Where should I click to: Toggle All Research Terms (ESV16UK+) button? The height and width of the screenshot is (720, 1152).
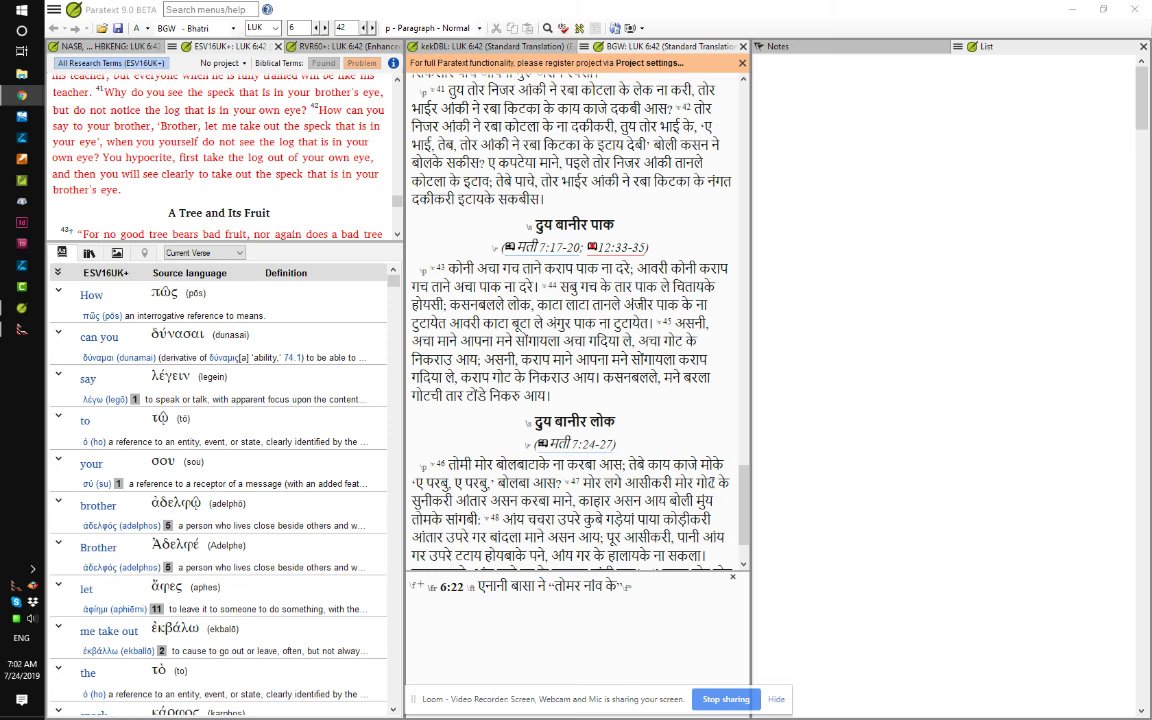[x=112, y=63]
